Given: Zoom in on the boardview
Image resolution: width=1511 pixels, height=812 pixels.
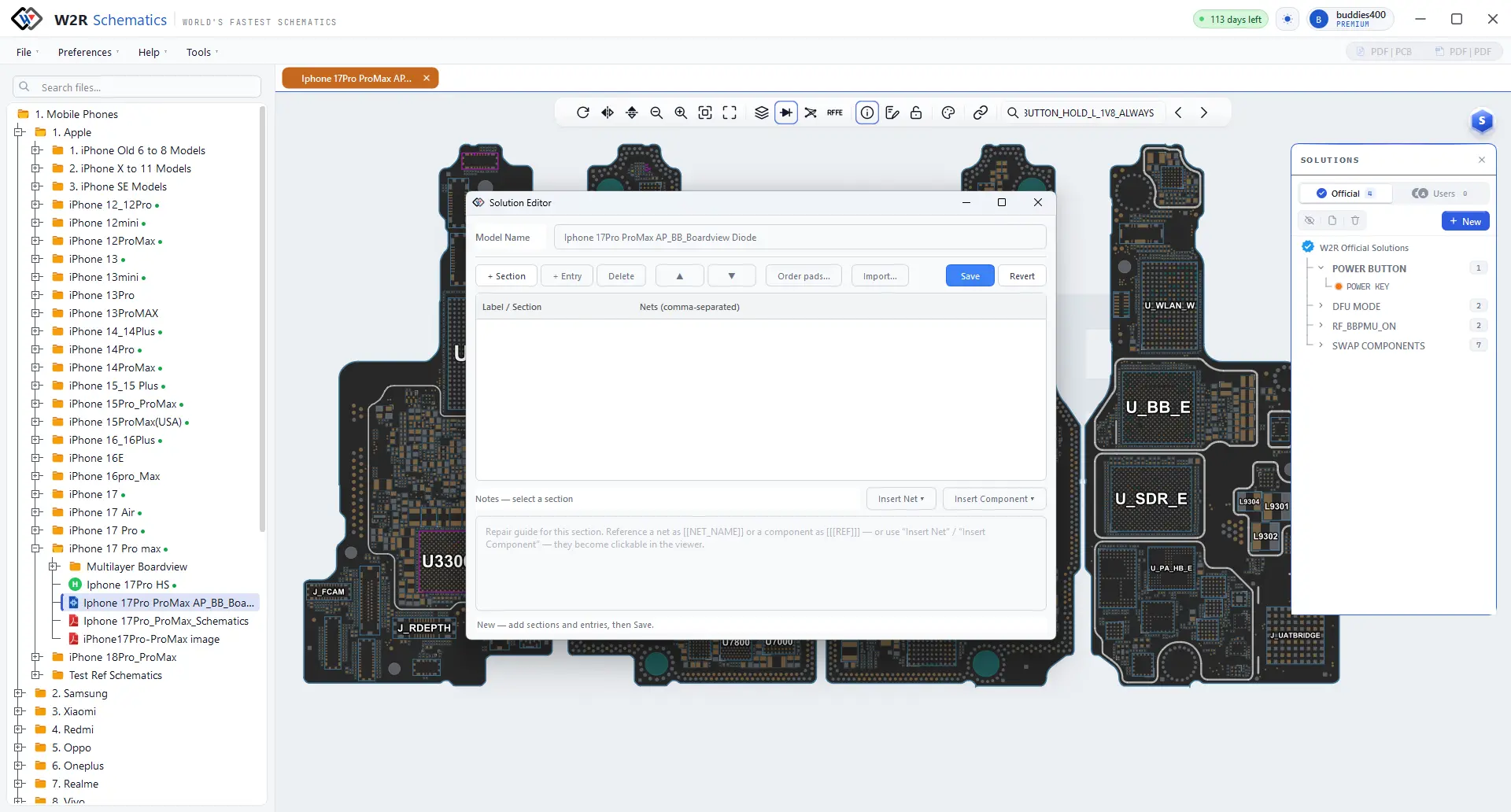Looking at the screenshot, I should (x=681, y=113).
